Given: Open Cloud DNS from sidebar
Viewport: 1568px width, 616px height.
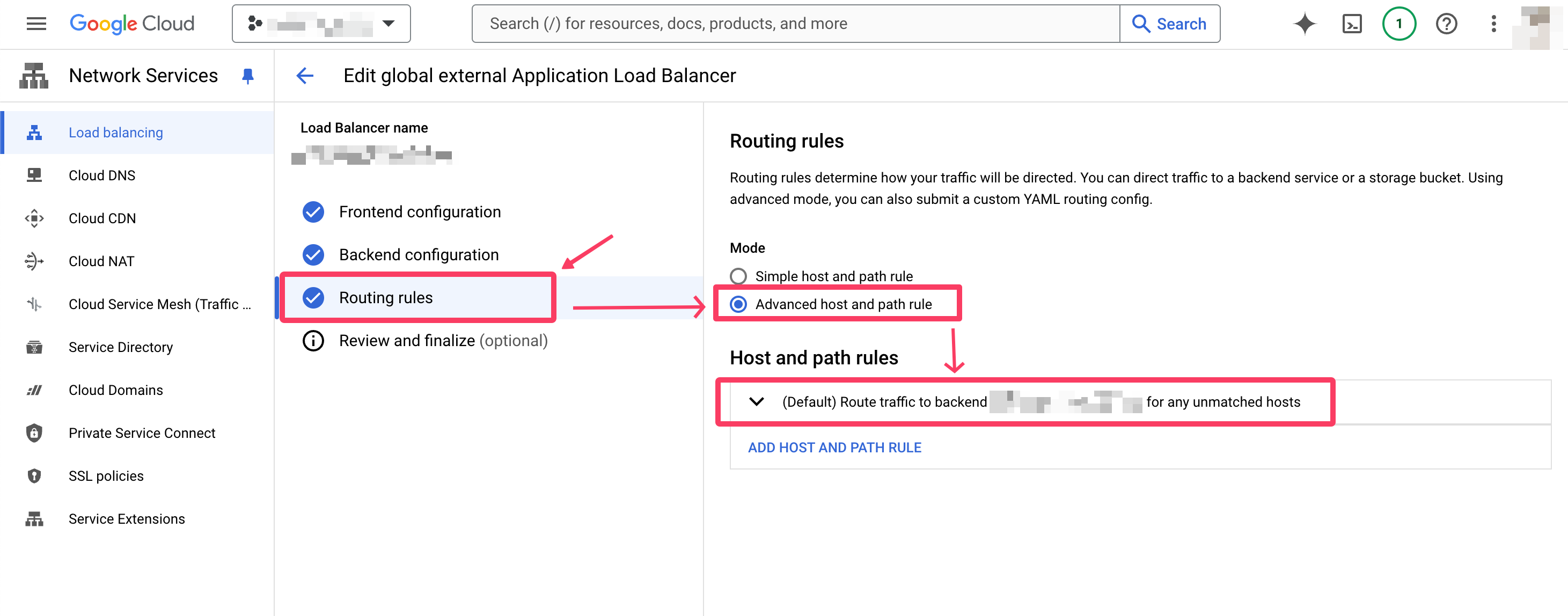Looking at the screenshot, I should [x=138, y=175].
